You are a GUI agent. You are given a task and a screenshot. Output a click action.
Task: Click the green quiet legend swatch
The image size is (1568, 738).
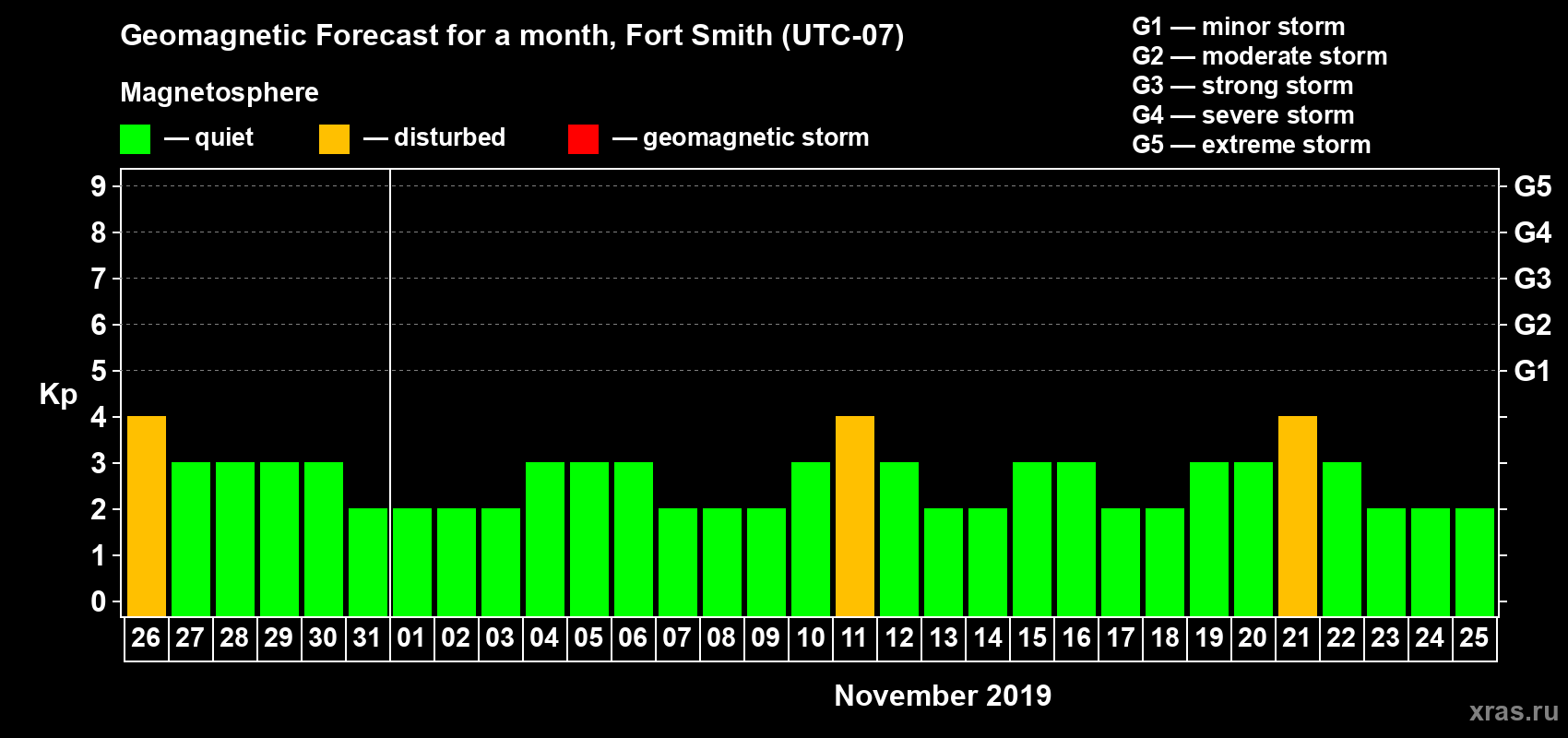pos(136,139)
